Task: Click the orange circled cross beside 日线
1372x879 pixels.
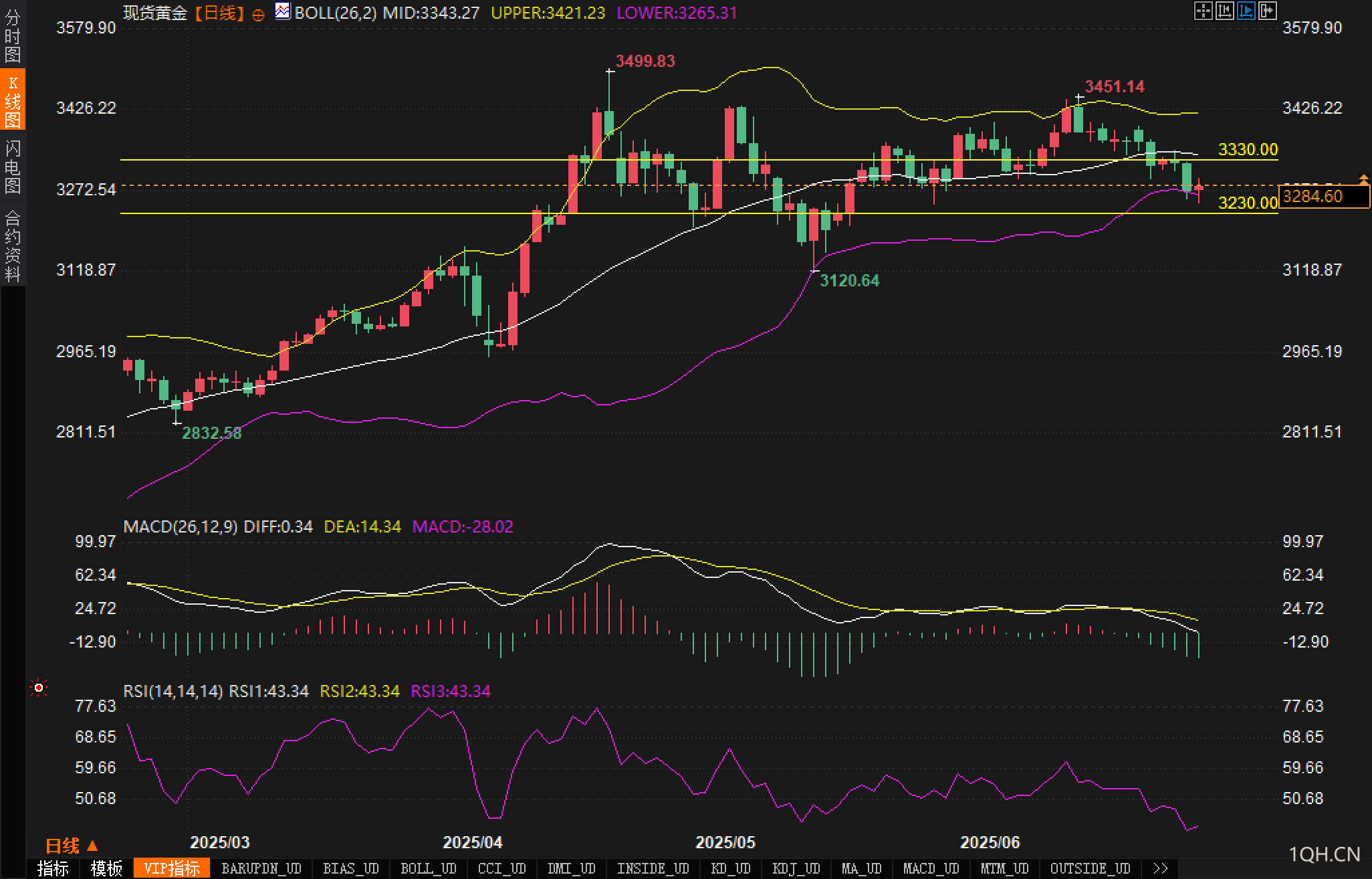Action: (x=258, y=15)
